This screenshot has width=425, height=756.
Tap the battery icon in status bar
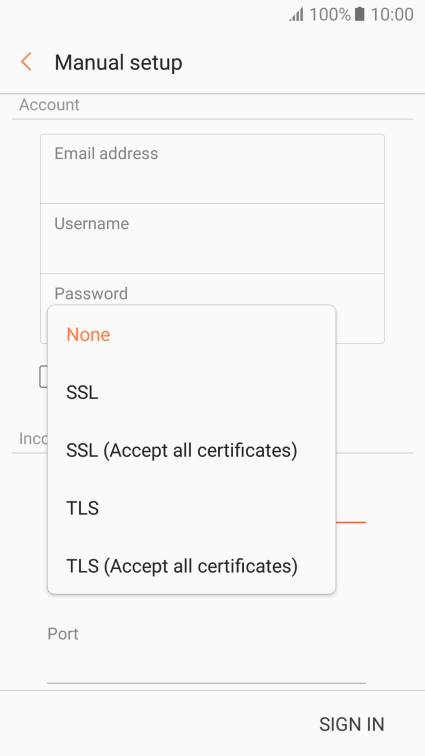tap(359, 14)
